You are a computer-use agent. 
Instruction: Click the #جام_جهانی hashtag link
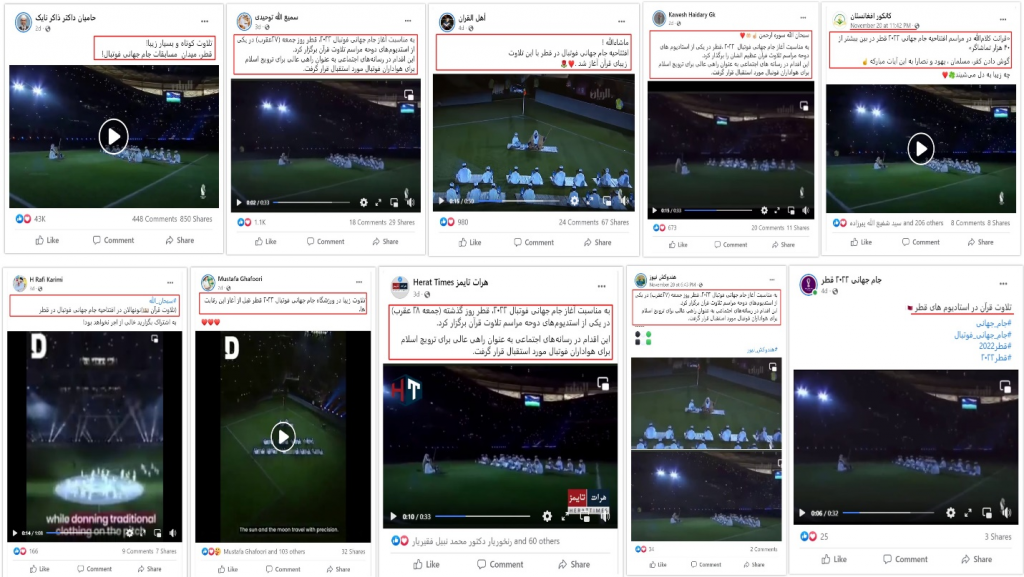click(x=994, y=323)
